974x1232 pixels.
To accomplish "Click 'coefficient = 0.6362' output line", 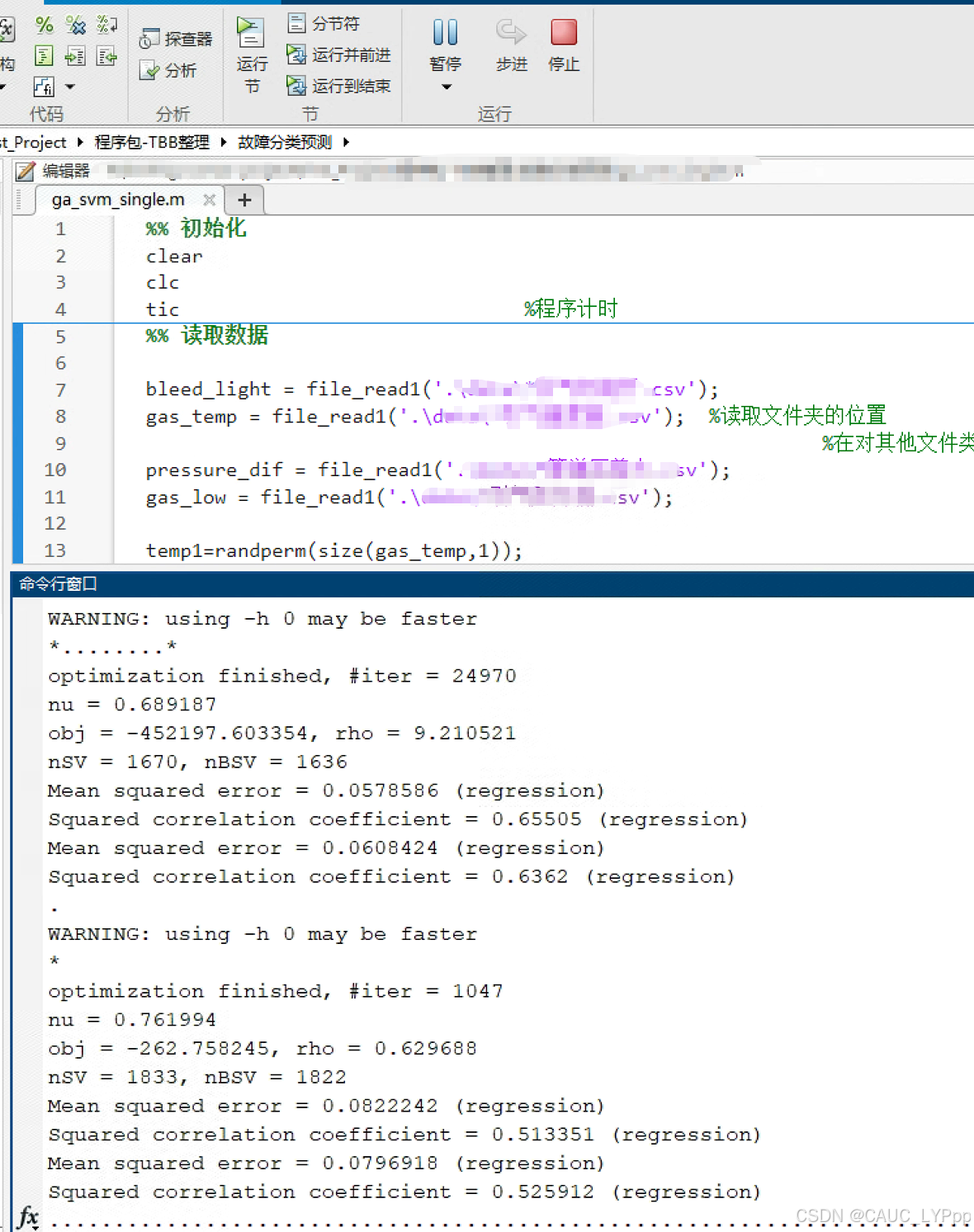I will click(391, 876).
